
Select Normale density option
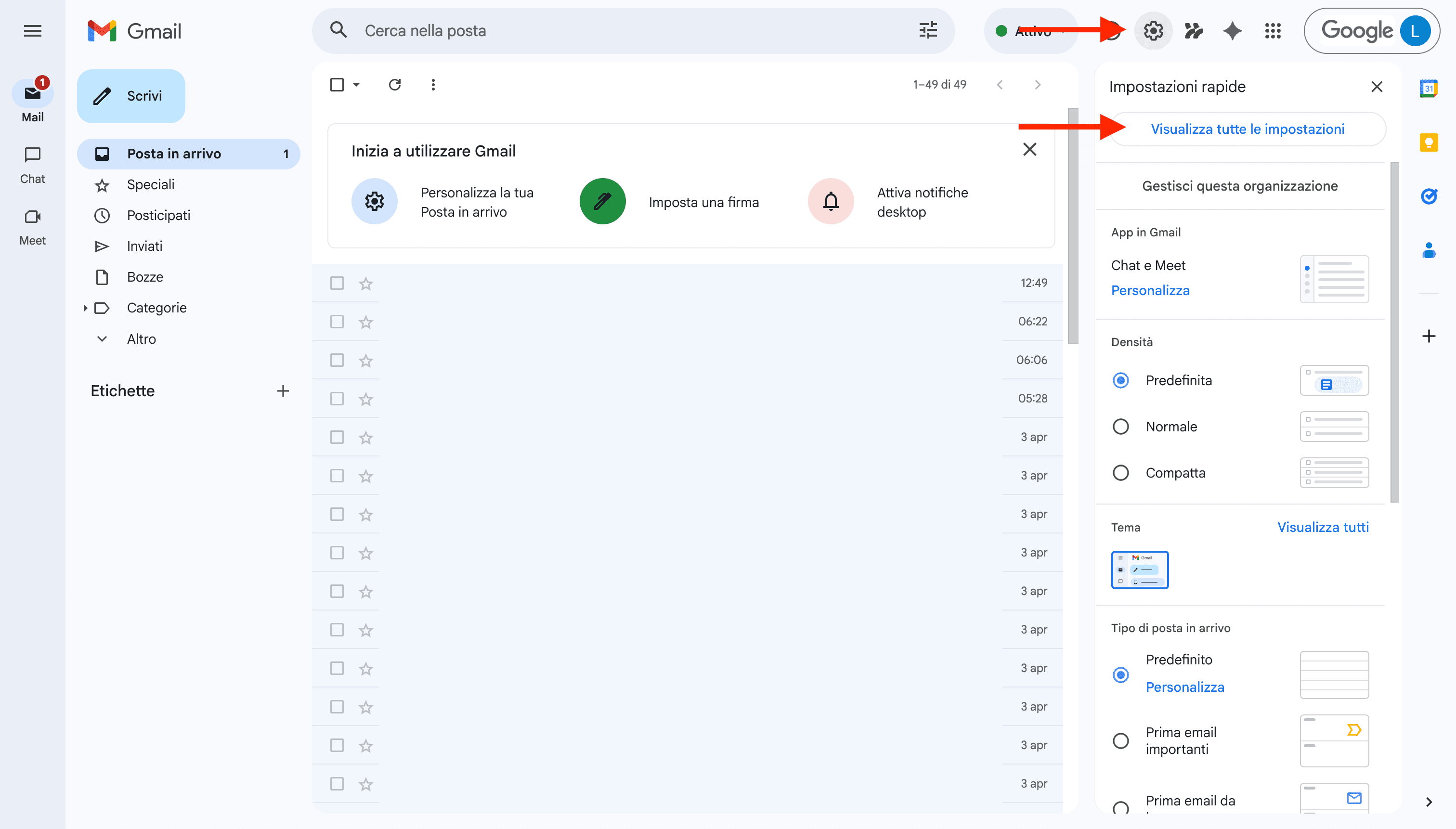pos(1120,426)
